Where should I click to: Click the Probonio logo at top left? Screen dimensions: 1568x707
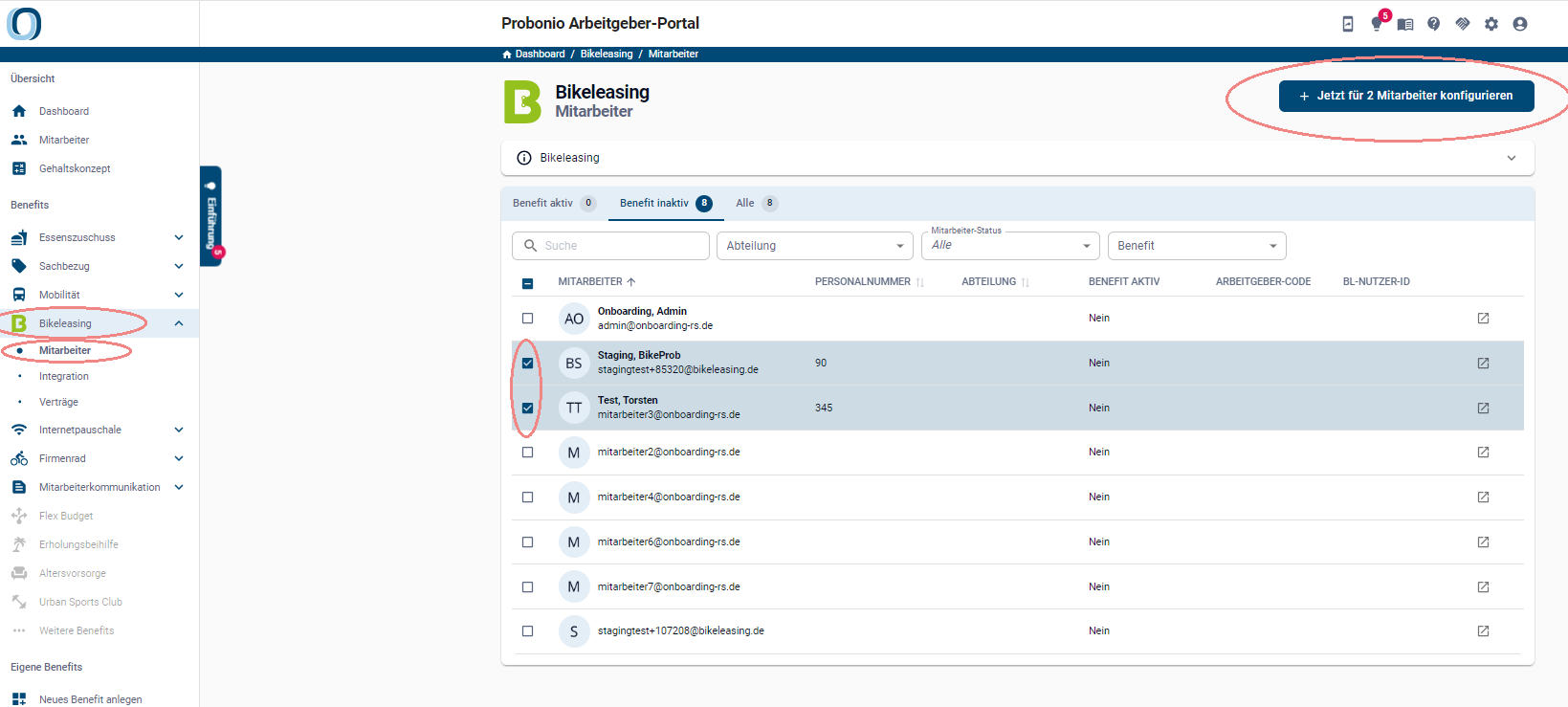click(x=24, y=24)
